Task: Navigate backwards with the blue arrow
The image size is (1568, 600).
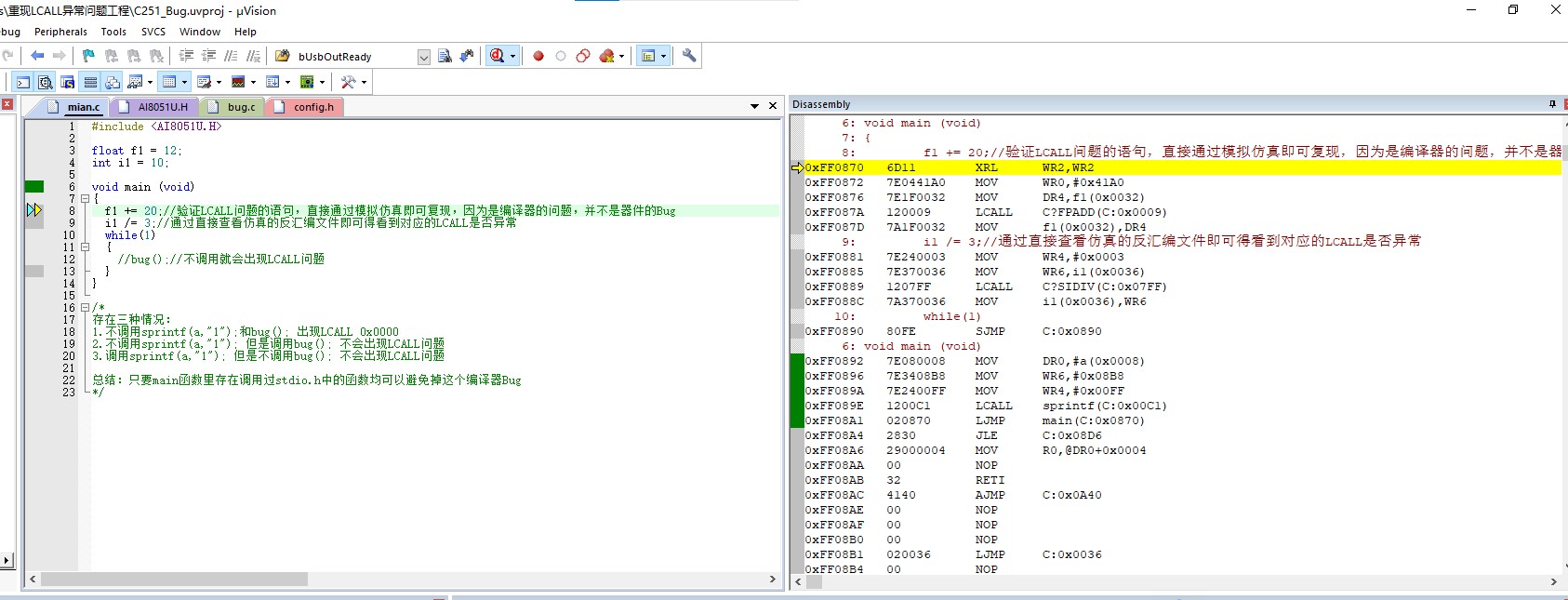Action: click(37, 56)
